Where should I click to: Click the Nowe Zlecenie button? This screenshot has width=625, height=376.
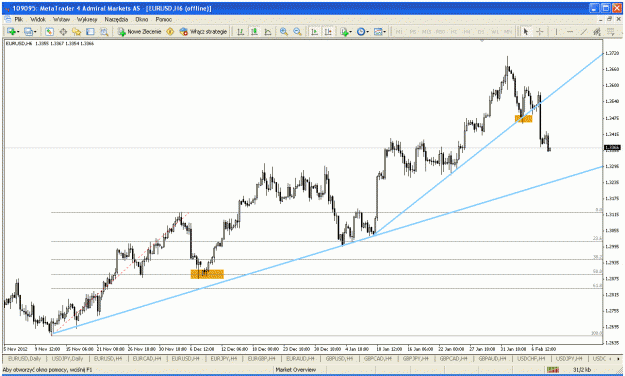pyautogui.click(x=140, y=31)
